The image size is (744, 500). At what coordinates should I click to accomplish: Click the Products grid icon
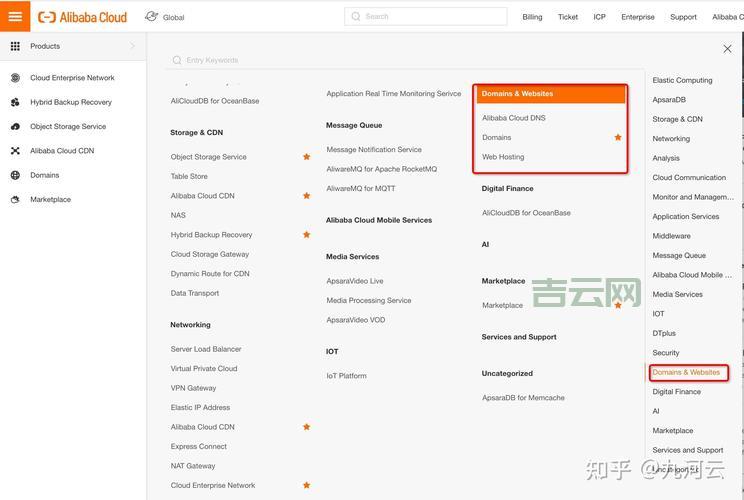[15, 46]
